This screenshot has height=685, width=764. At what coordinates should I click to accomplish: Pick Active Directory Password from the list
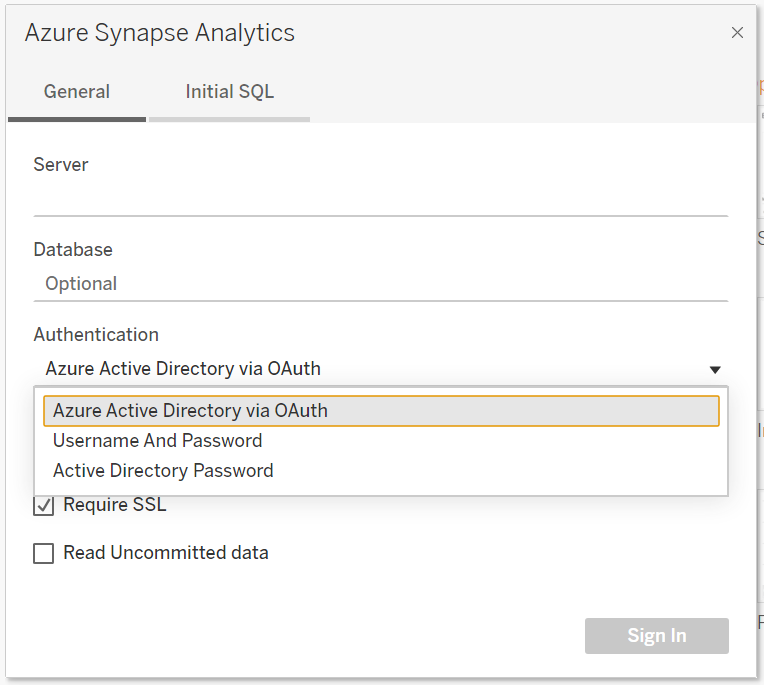point(163,471)
